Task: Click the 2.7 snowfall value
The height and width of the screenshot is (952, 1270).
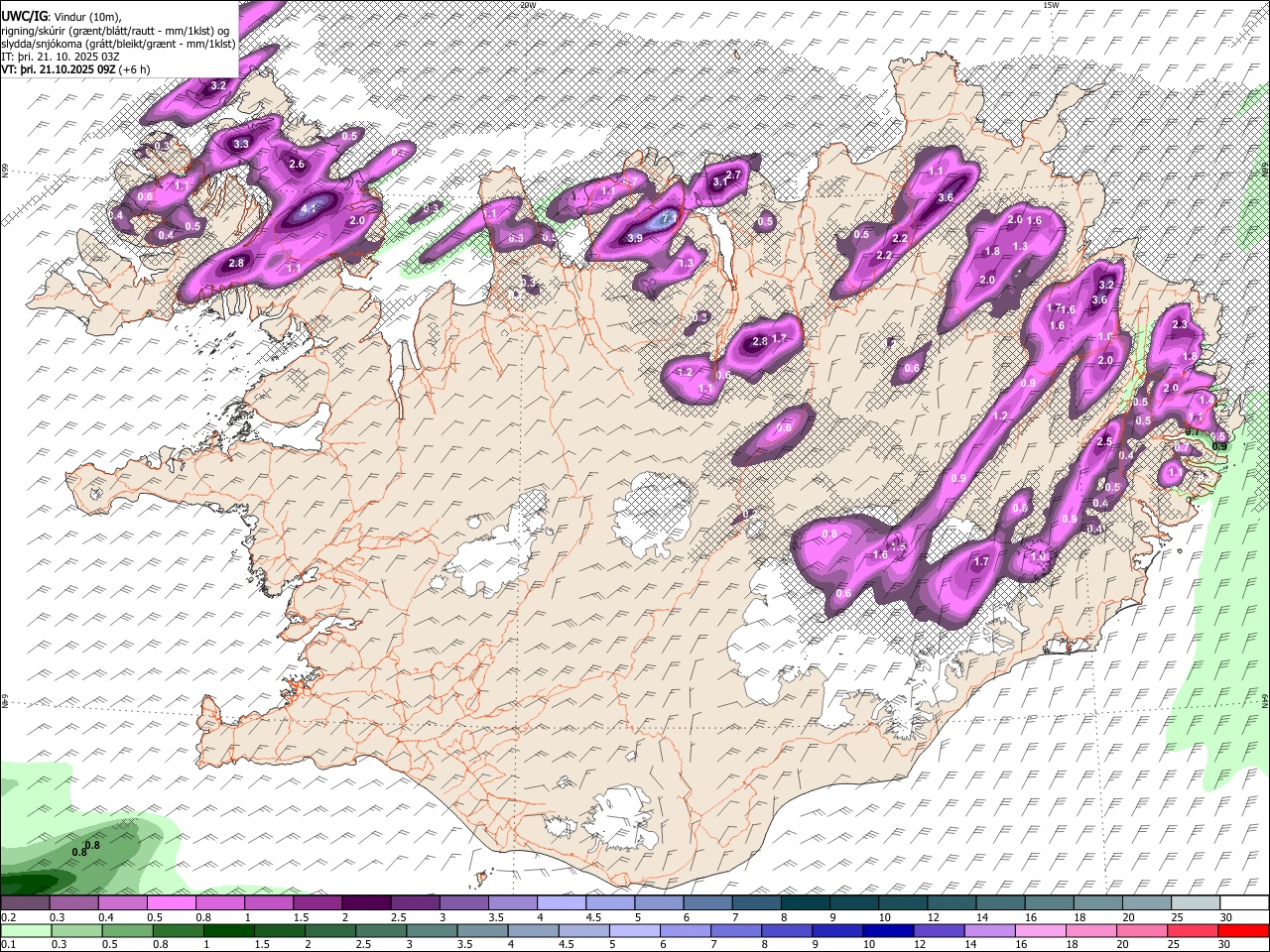Action: [734, 175]
